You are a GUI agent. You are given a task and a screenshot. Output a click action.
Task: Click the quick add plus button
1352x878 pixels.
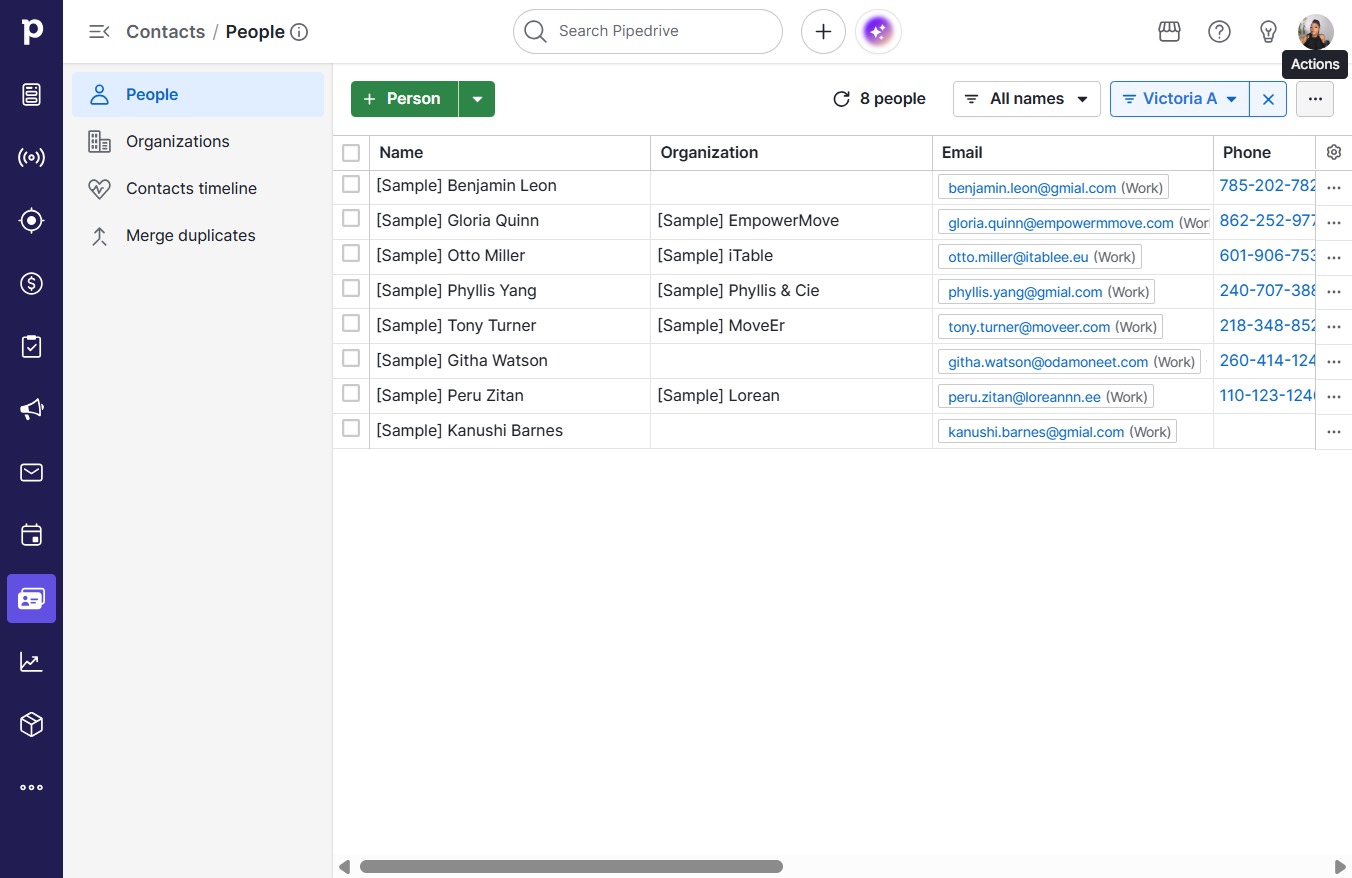823,32
